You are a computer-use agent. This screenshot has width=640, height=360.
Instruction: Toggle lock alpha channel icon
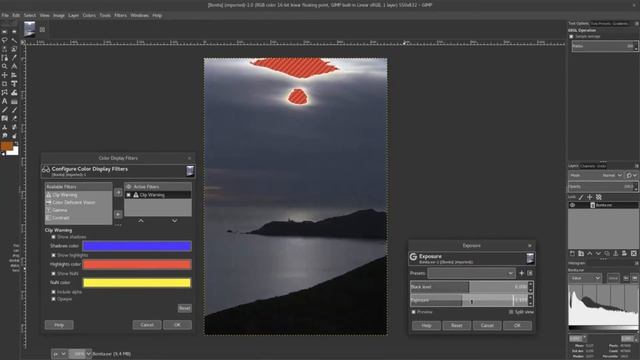point(599,197)
